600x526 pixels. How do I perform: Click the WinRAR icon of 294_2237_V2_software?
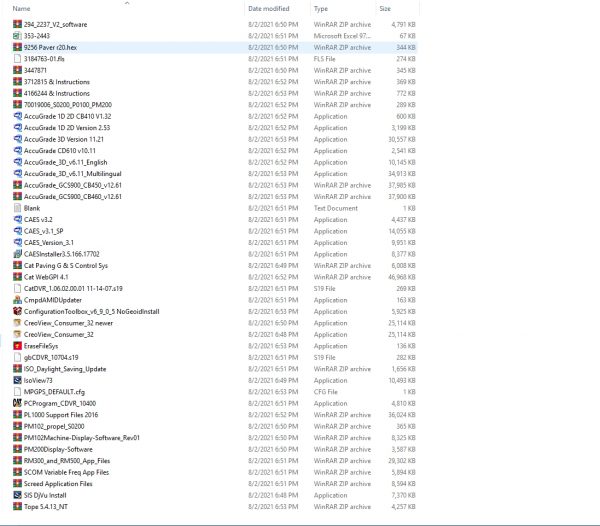point(17,24)
